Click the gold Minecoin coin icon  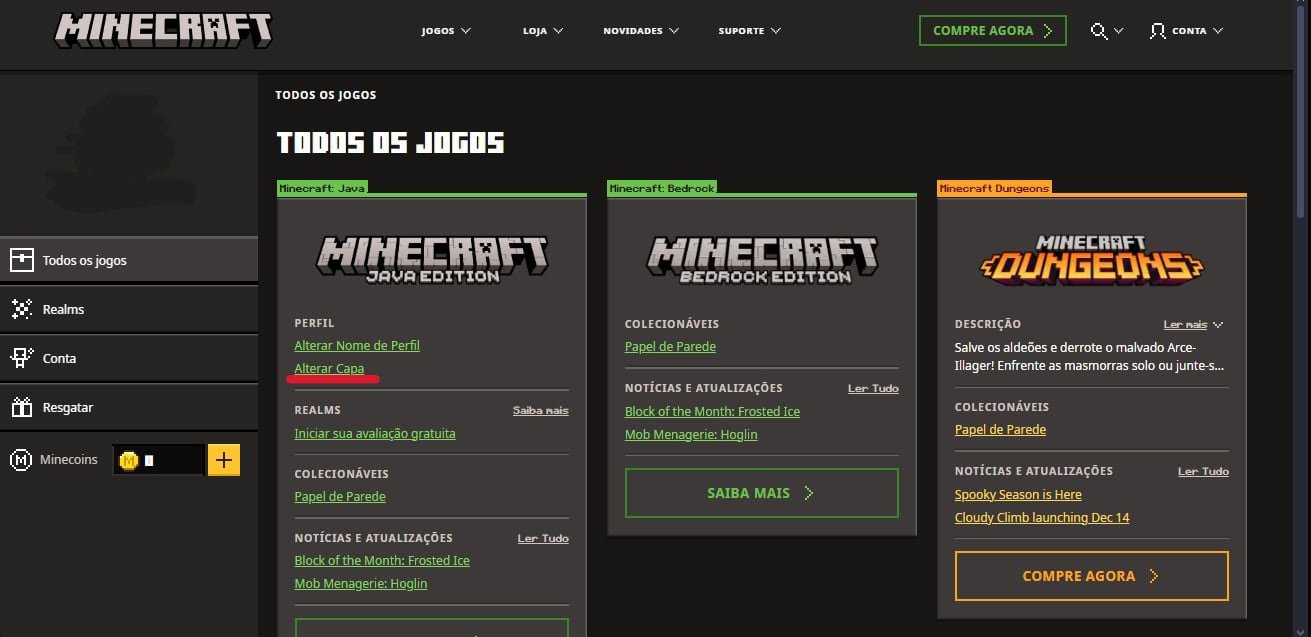tap(128, 461)
